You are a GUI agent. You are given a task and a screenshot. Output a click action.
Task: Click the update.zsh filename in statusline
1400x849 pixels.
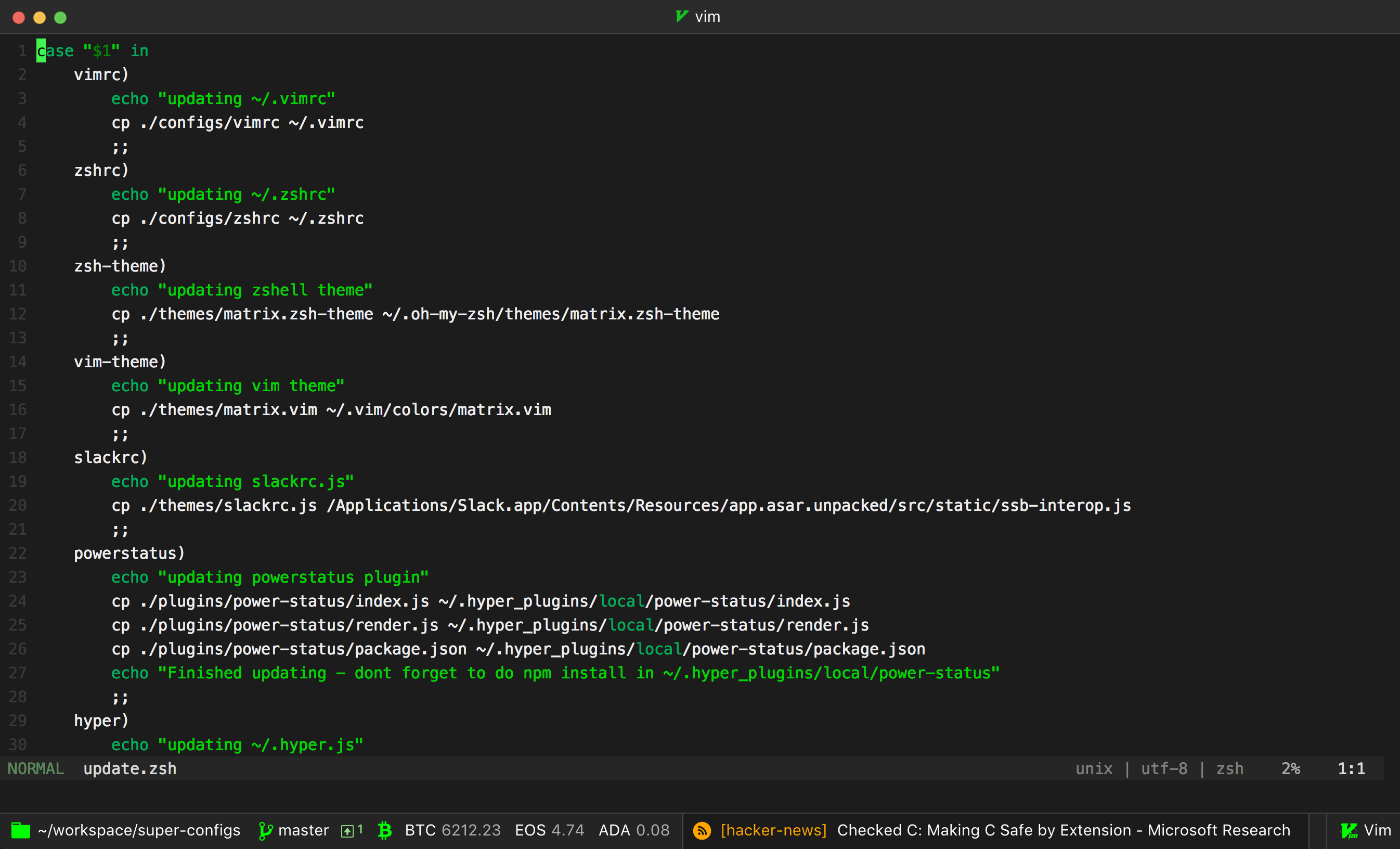129,768
